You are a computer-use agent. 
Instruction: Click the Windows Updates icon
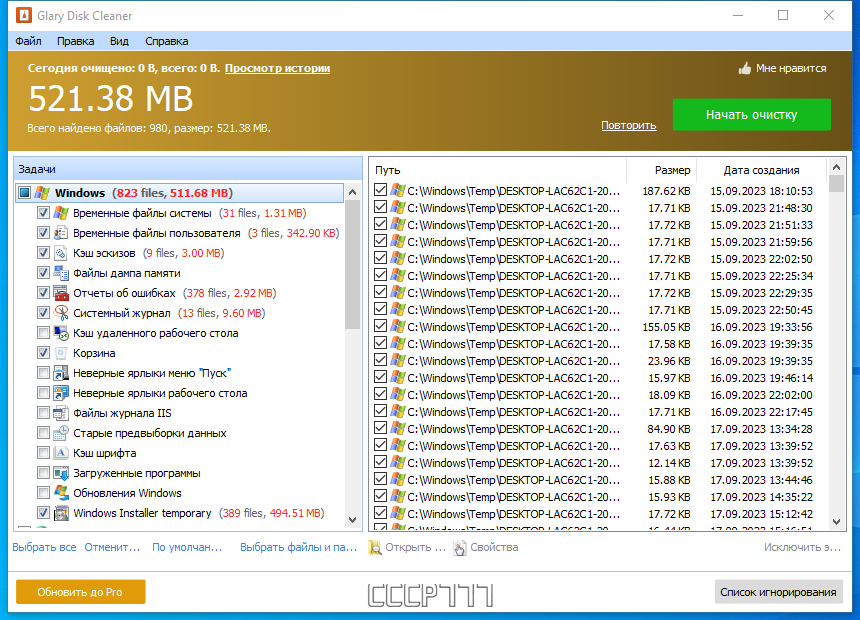(61, 493)
